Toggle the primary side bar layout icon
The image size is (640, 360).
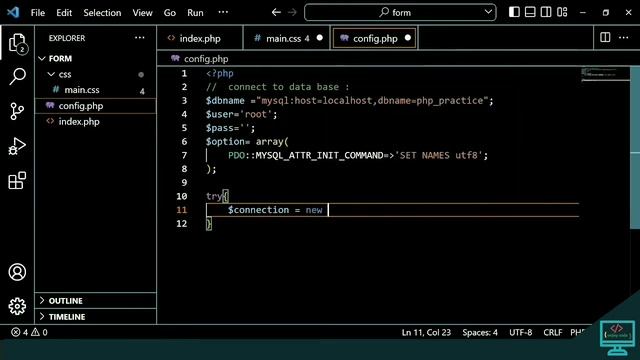(x=514, y=12)
